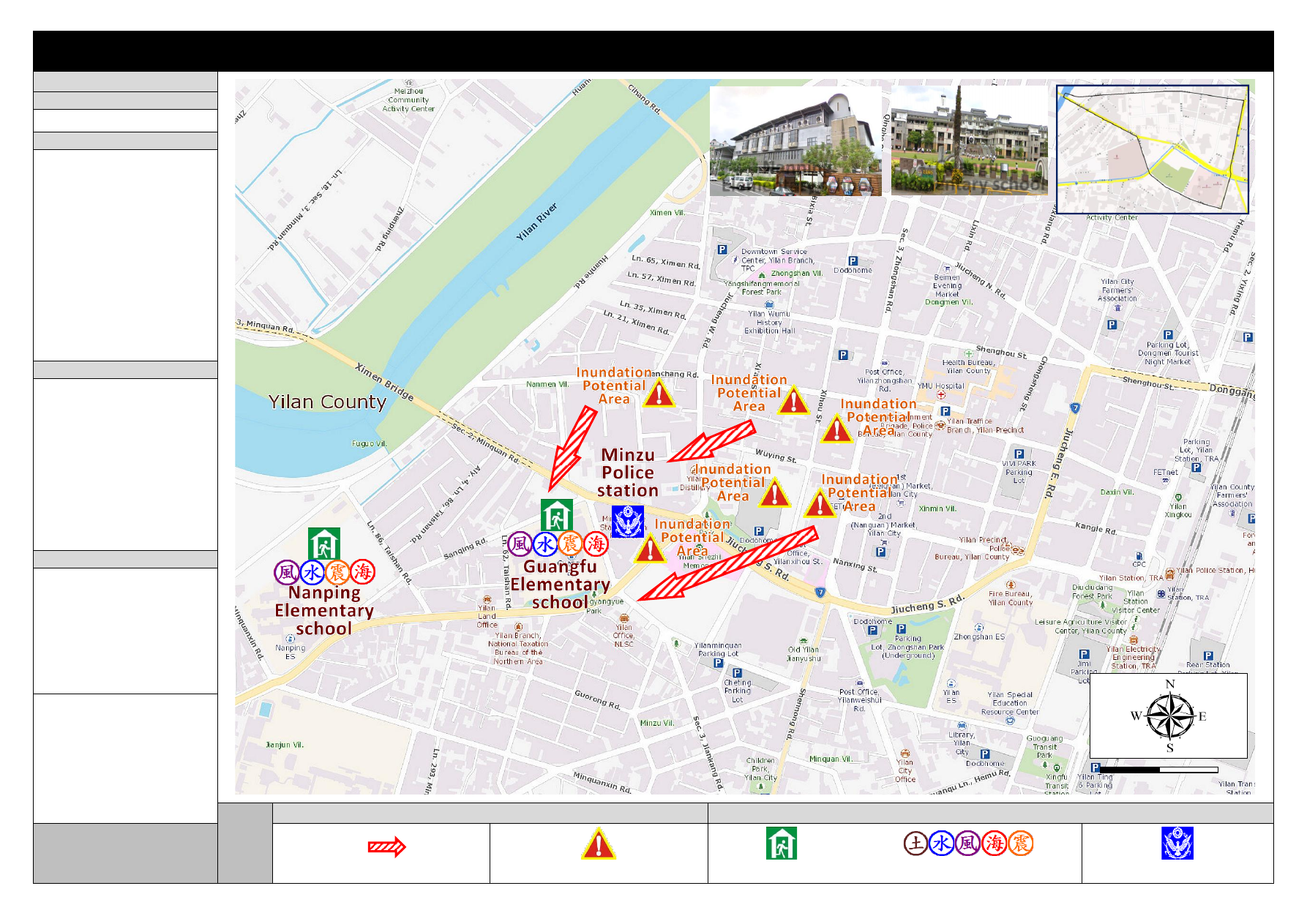The width and height of the screenshot is (1307, 924).
Task: Click the 'Jiucheng S. Rd.' label
Action: (927, 604)
